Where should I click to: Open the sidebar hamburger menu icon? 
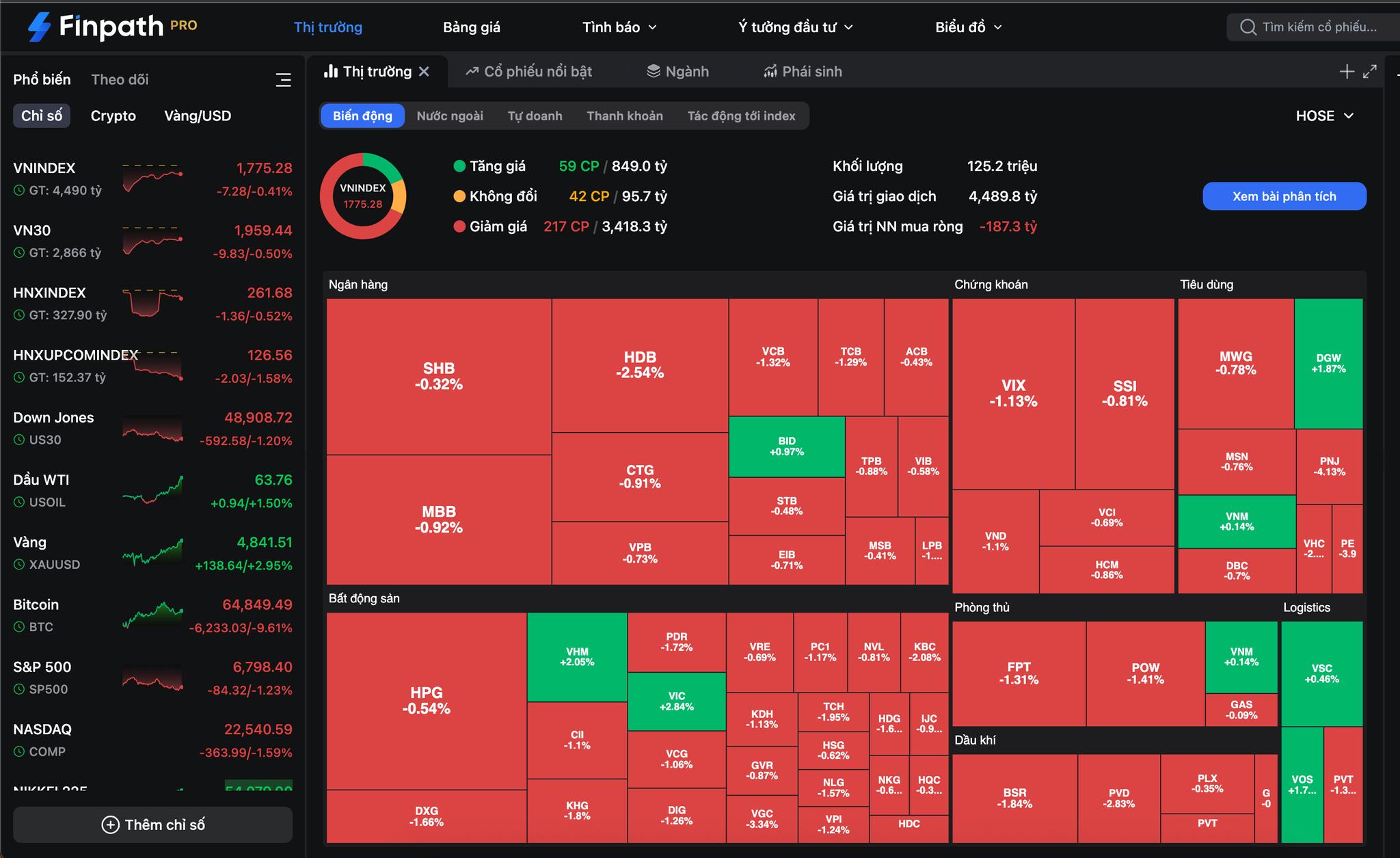283,80
